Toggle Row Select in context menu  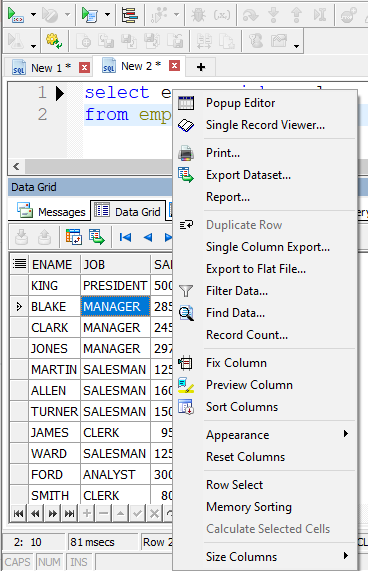click(x=234, y=485)
